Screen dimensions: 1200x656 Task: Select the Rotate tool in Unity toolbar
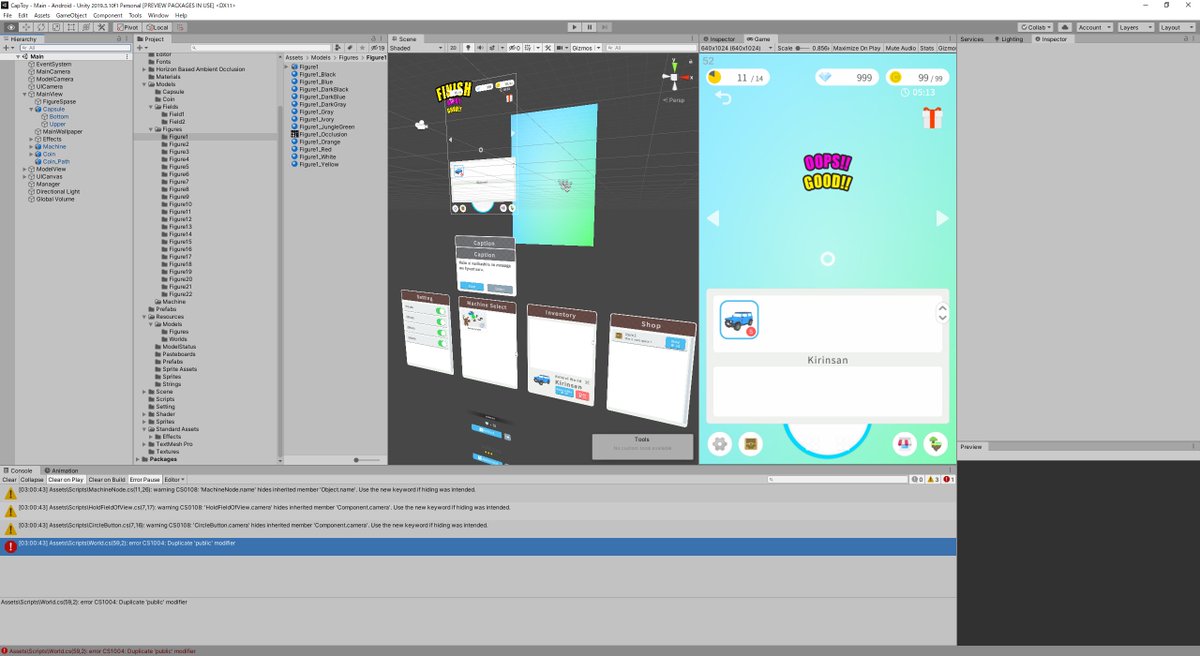(x=43, y=27)
